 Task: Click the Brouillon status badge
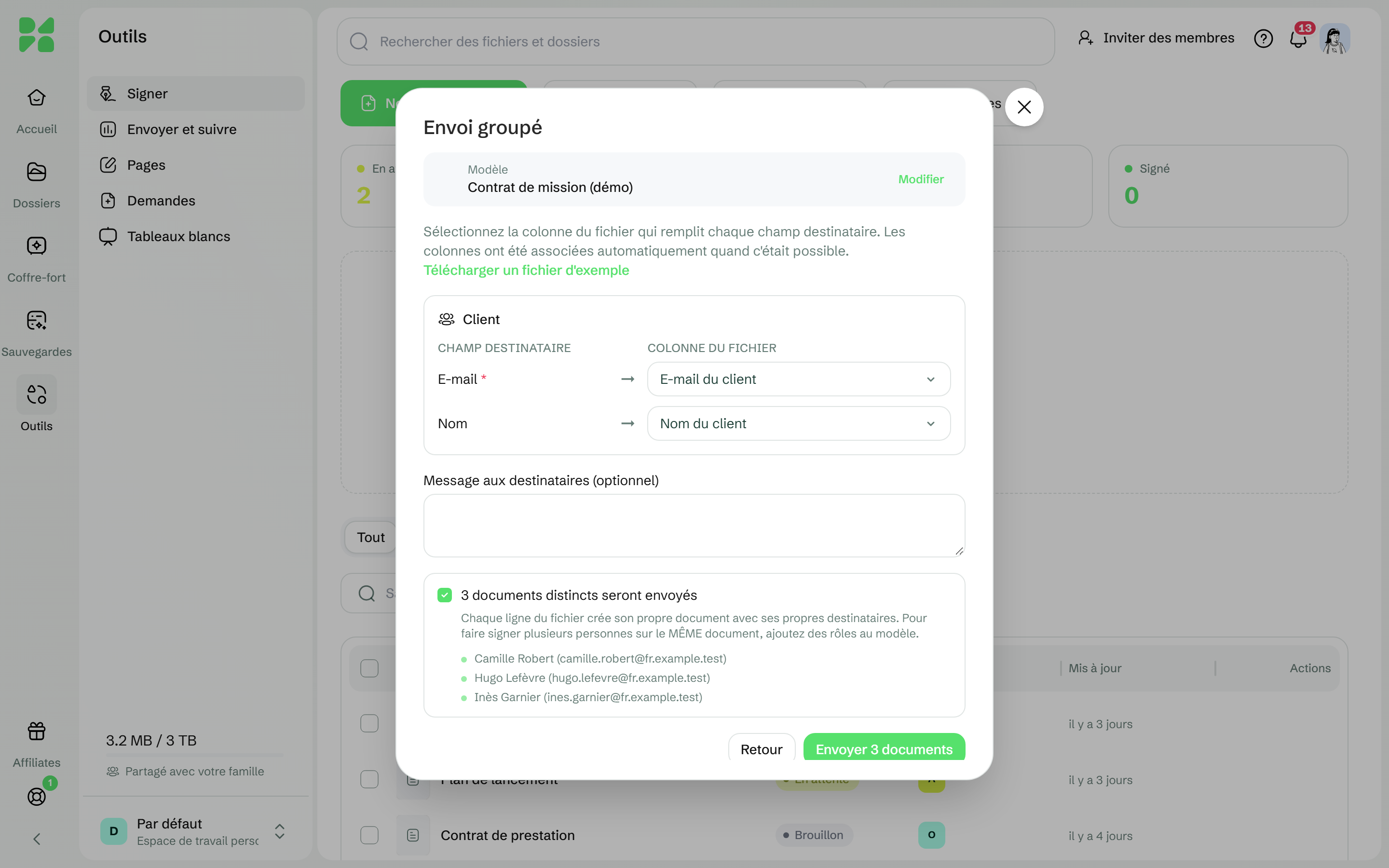[814, 835]
